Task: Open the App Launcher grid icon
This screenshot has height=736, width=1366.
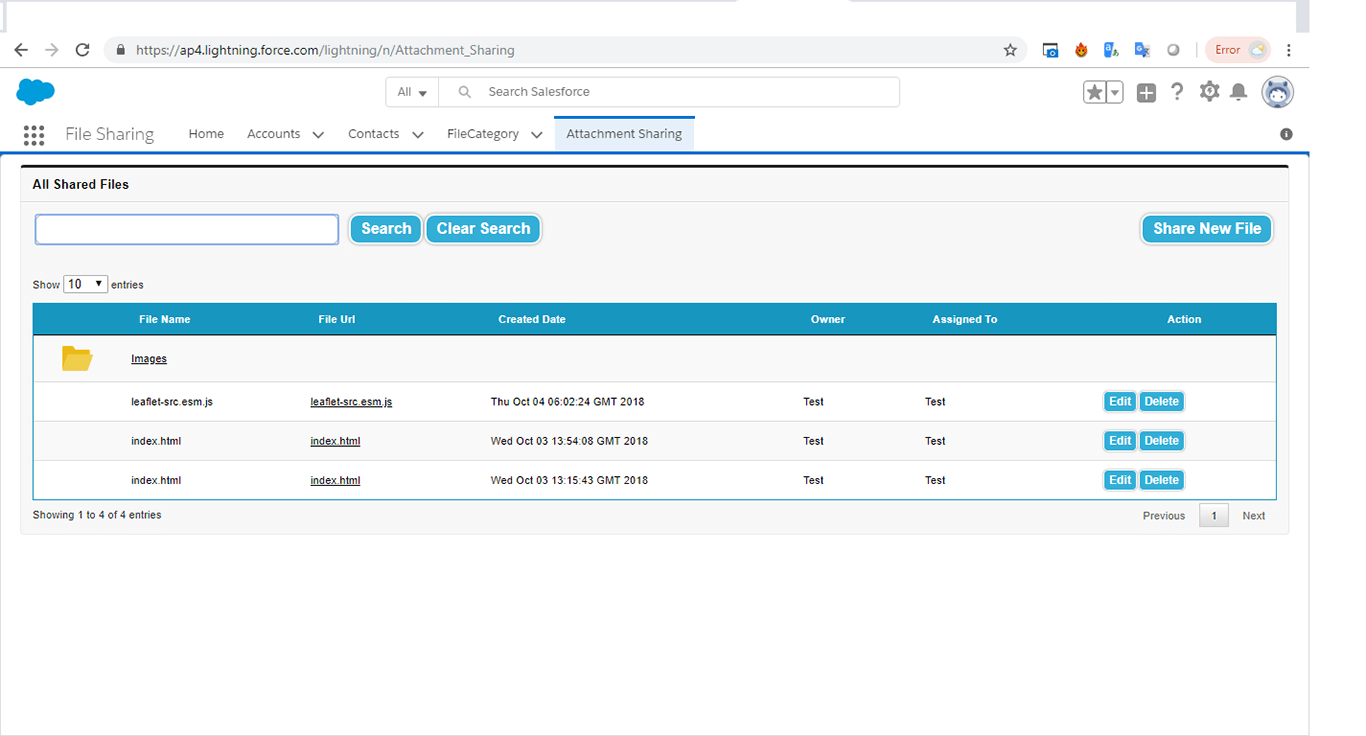Action: pyautogui.click(x=34, y=135)
